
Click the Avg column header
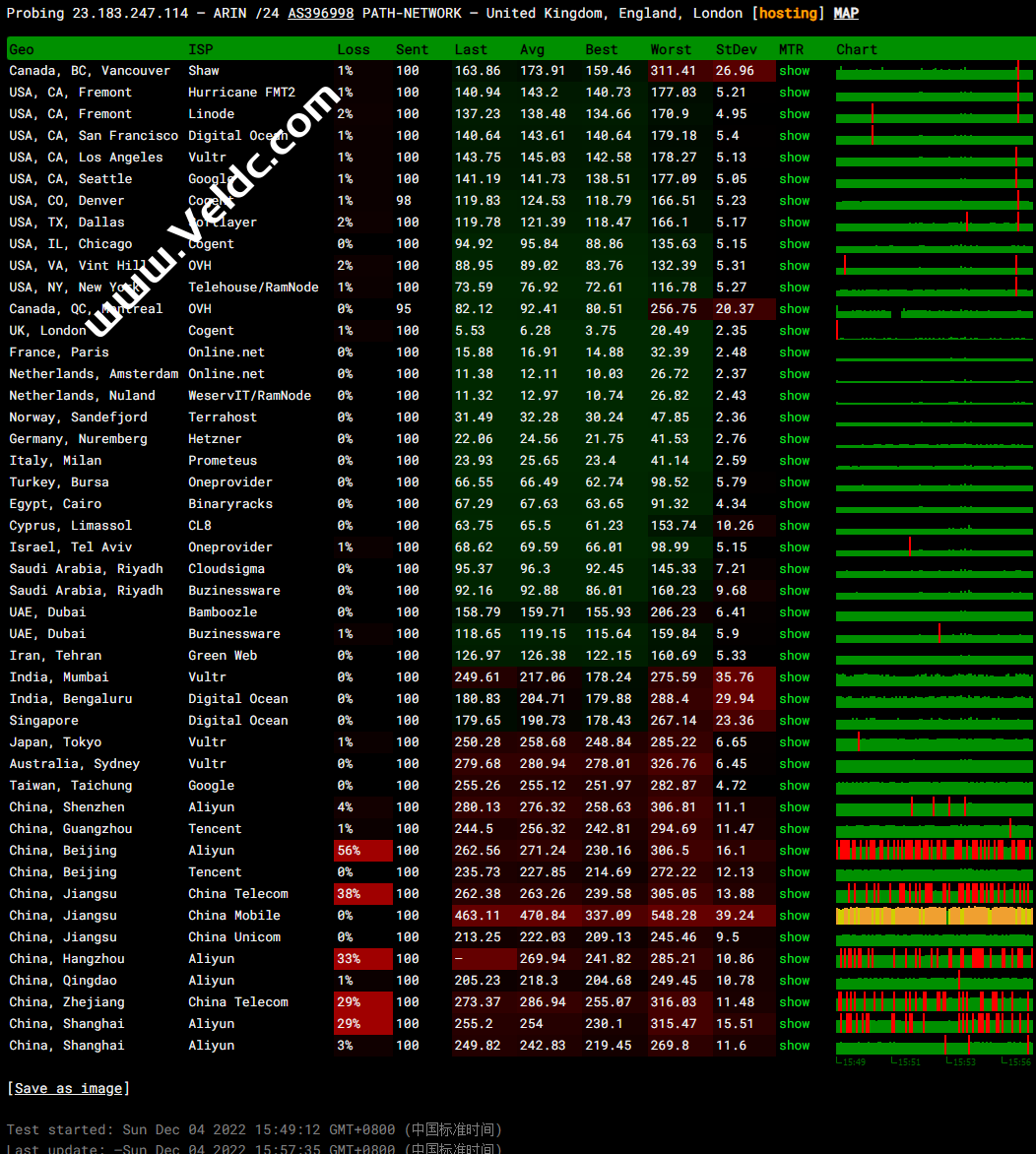(533, 49)
